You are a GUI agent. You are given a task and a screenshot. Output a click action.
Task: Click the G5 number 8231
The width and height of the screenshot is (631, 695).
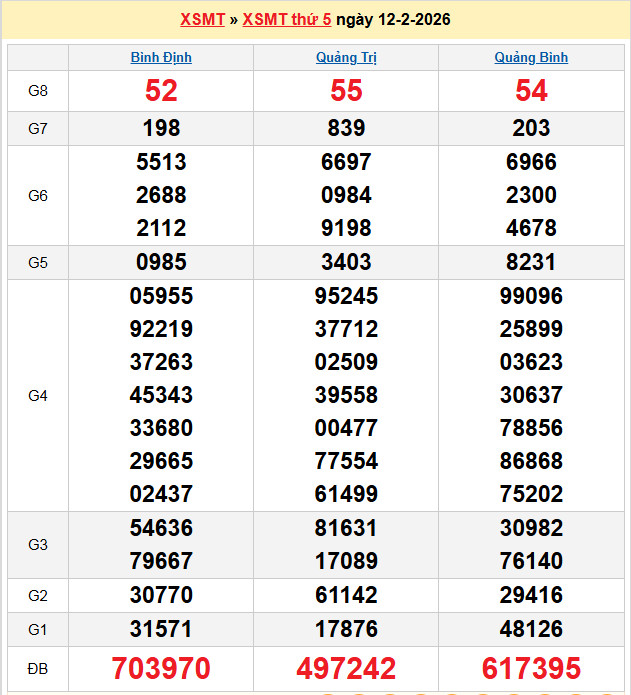[x=531, y=262]
